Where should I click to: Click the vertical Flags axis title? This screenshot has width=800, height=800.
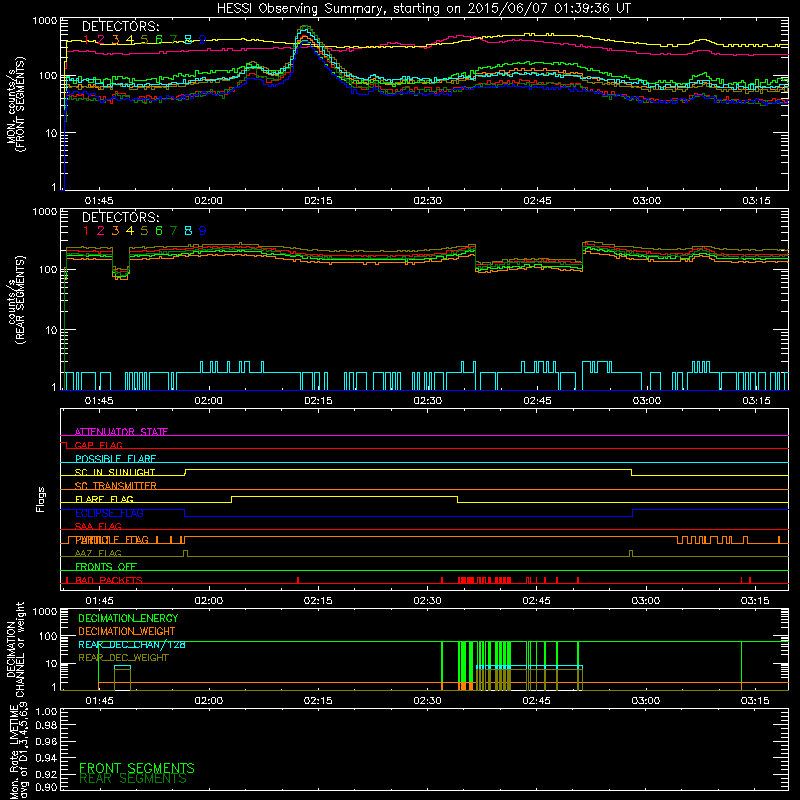click(41, 499)
